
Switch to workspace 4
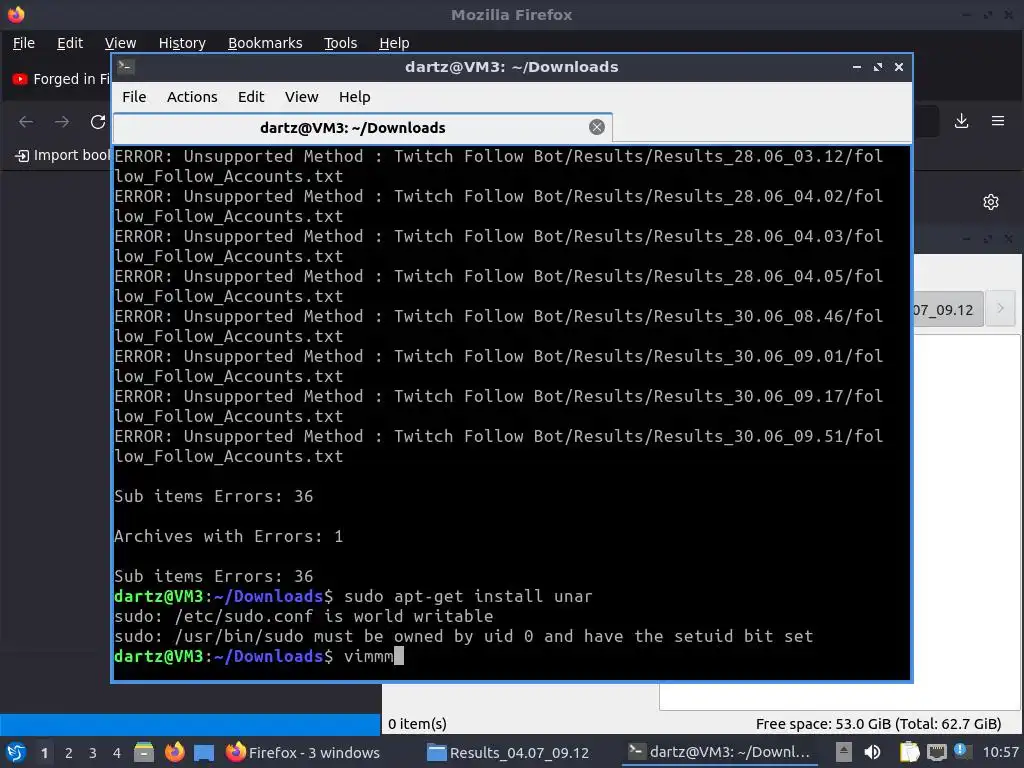117,753
